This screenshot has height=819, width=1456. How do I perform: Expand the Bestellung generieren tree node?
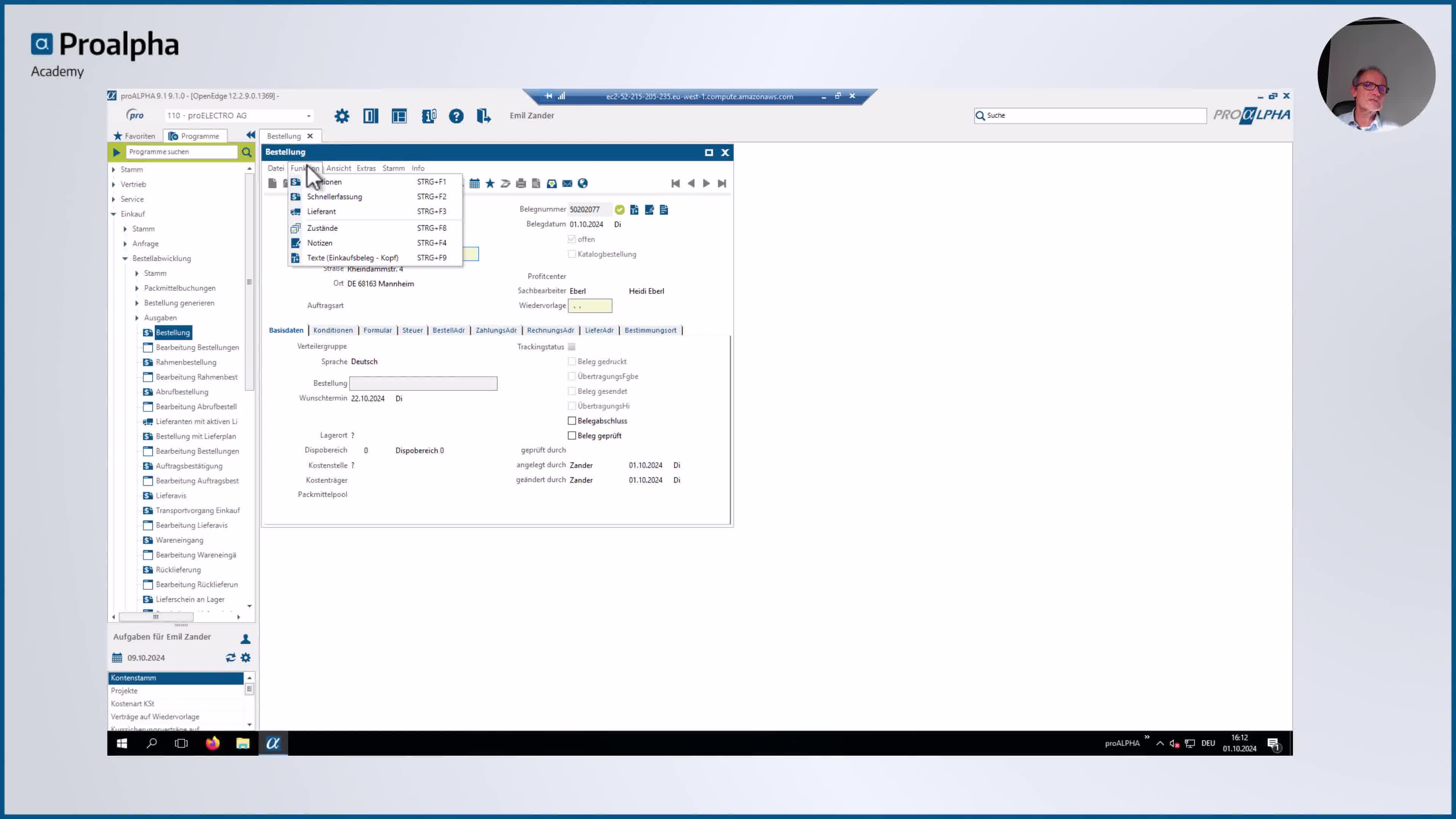pos(137,303)
